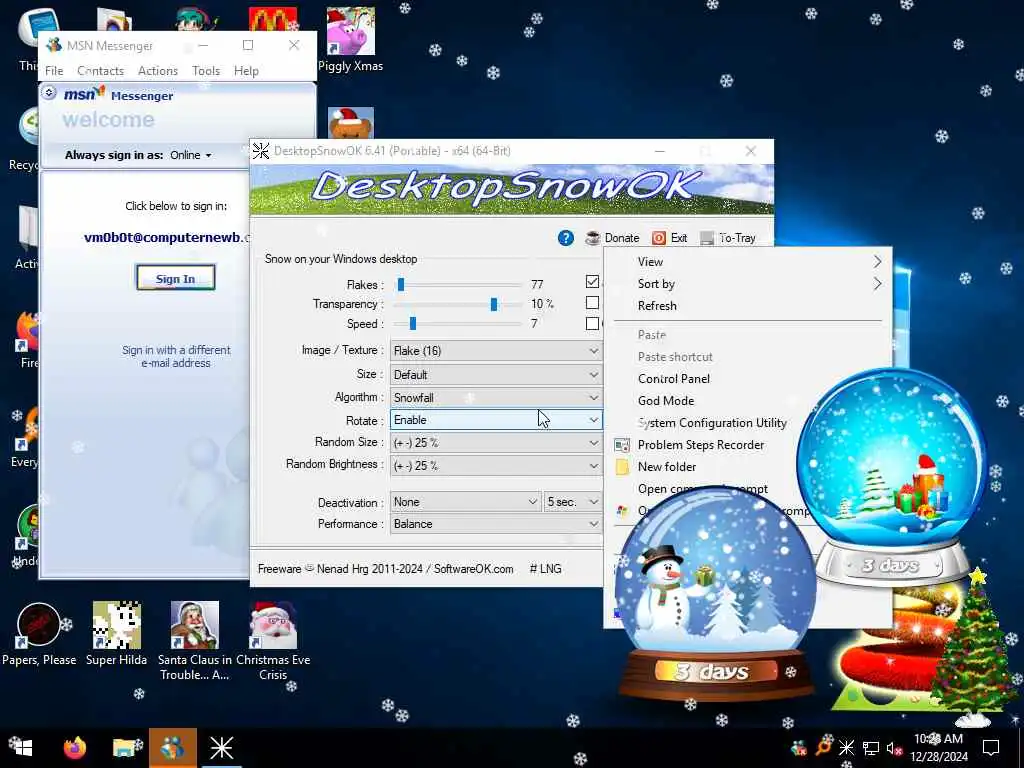
Task: Open the notification center icon
Action: [991, 748]
